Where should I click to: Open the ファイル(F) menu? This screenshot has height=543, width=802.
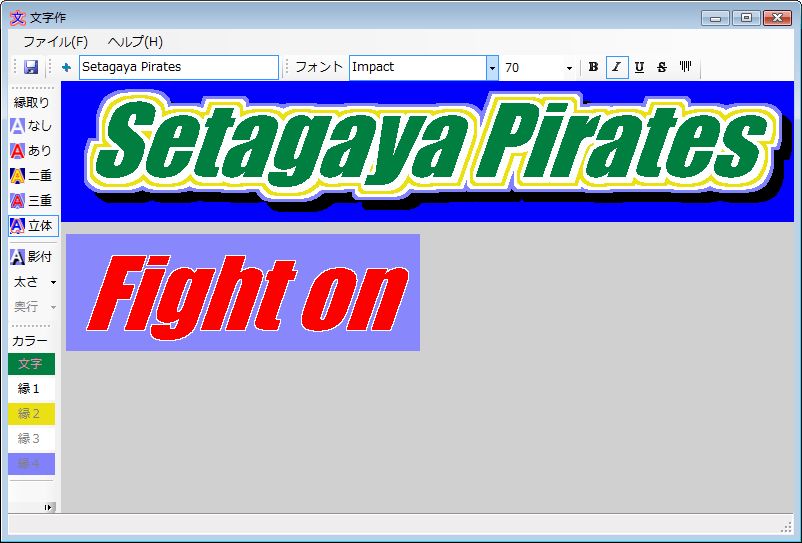tap(56, 41)
